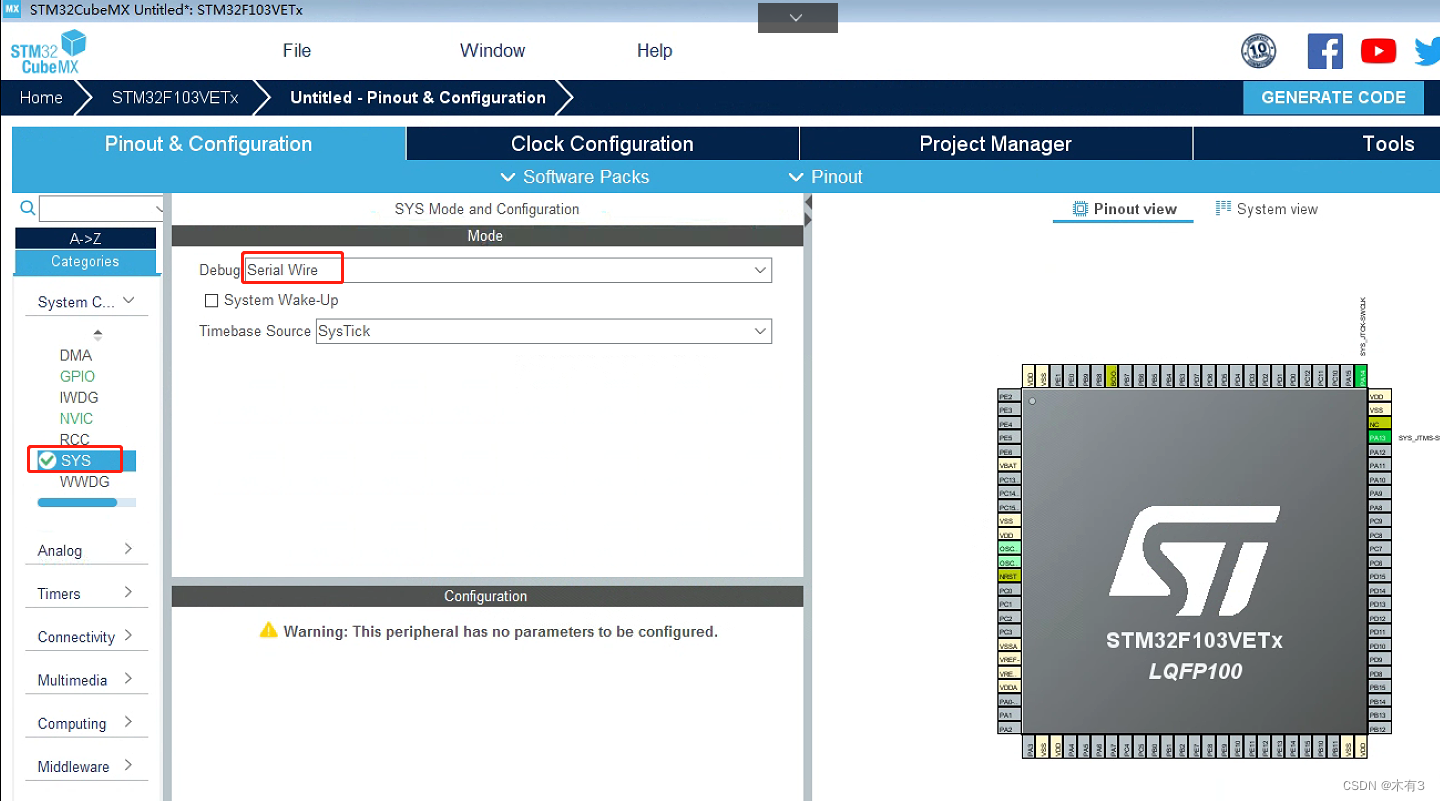Click the Untitled - Pinout & Configuration breadcrumb
The image size is (1440, 801).
pos(418,98)
